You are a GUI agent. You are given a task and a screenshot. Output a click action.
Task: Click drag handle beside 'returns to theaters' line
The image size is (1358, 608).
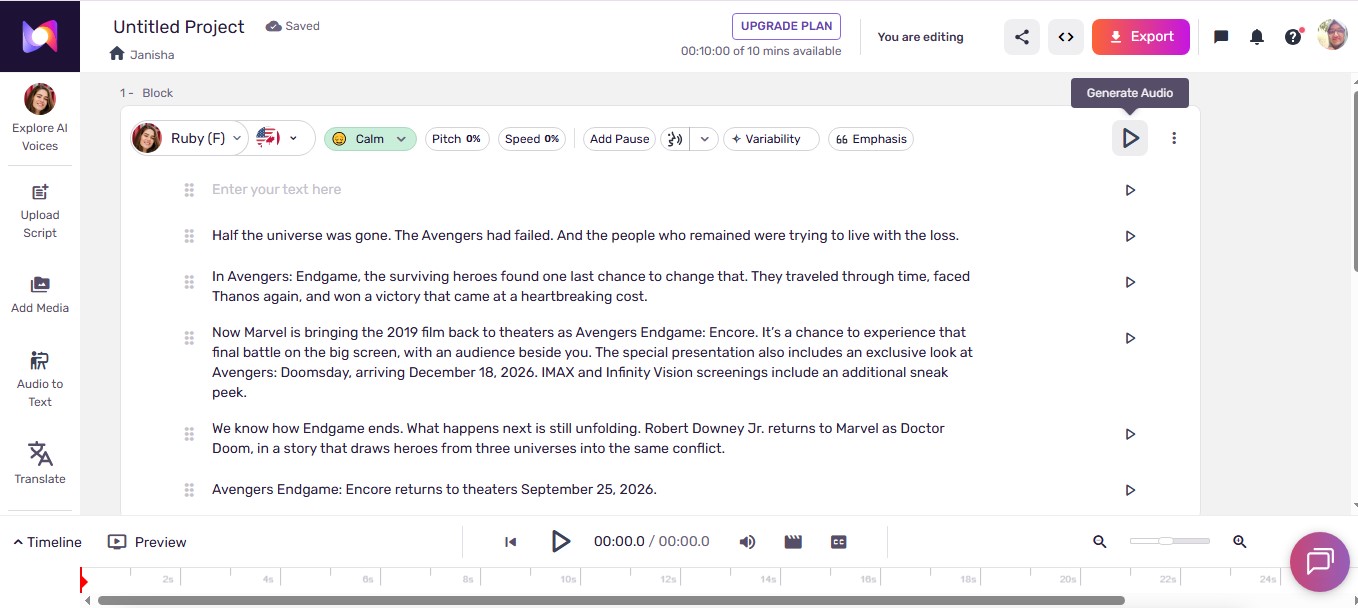coord(189,490)
